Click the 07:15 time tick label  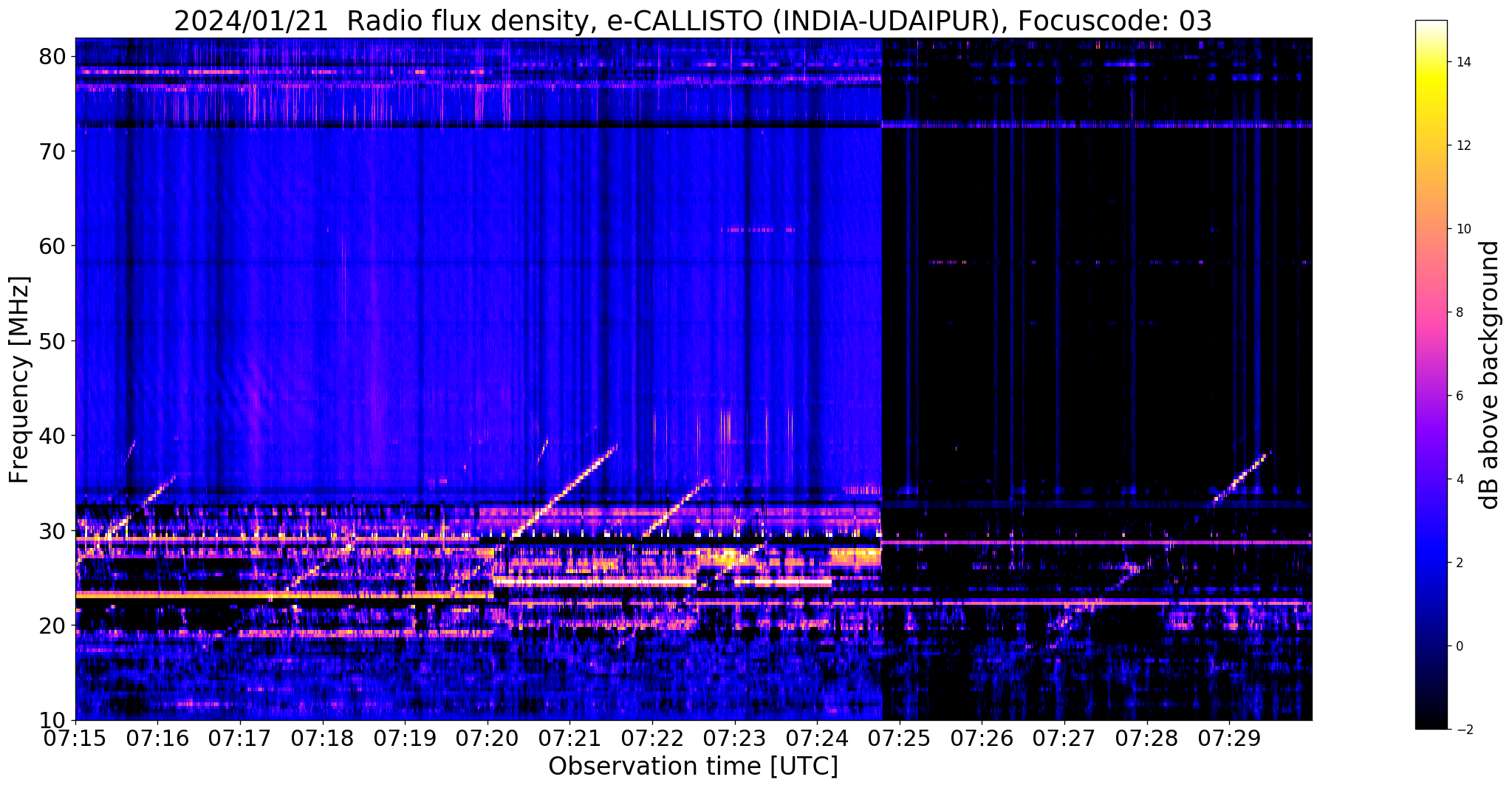click(x=76, y=739)
